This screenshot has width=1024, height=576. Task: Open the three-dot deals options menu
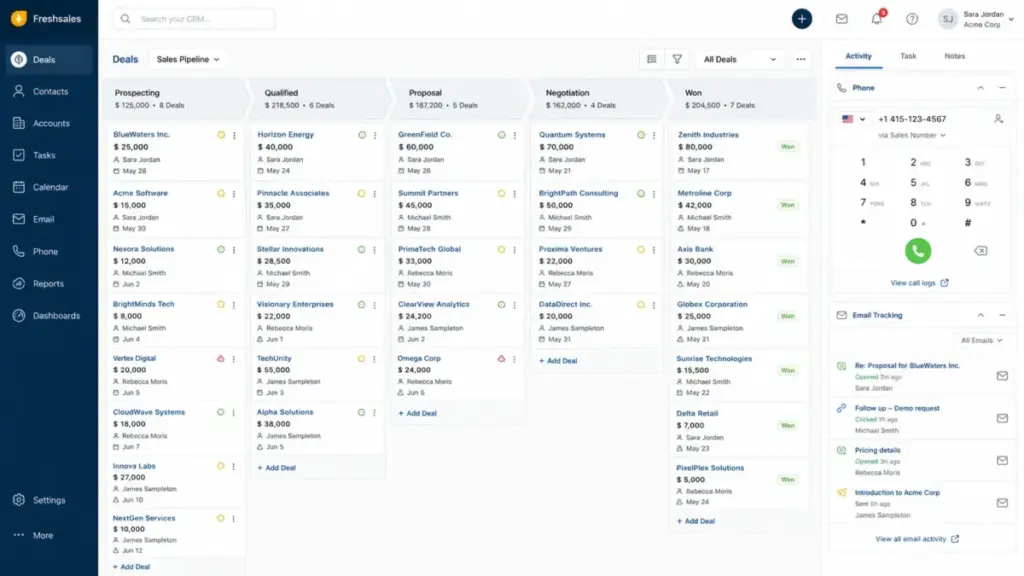[x=801, y=59]
